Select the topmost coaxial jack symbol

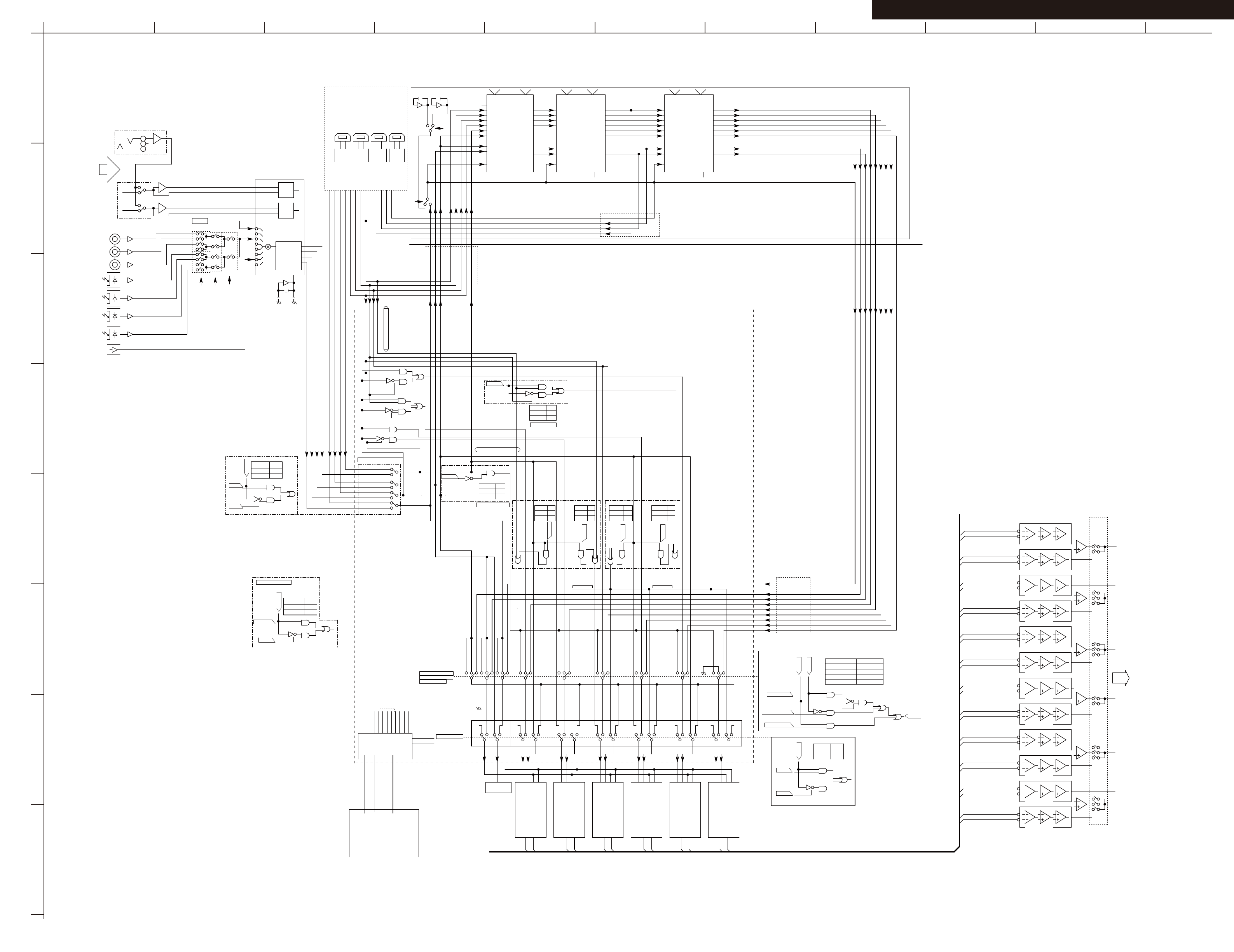[115, 239]
